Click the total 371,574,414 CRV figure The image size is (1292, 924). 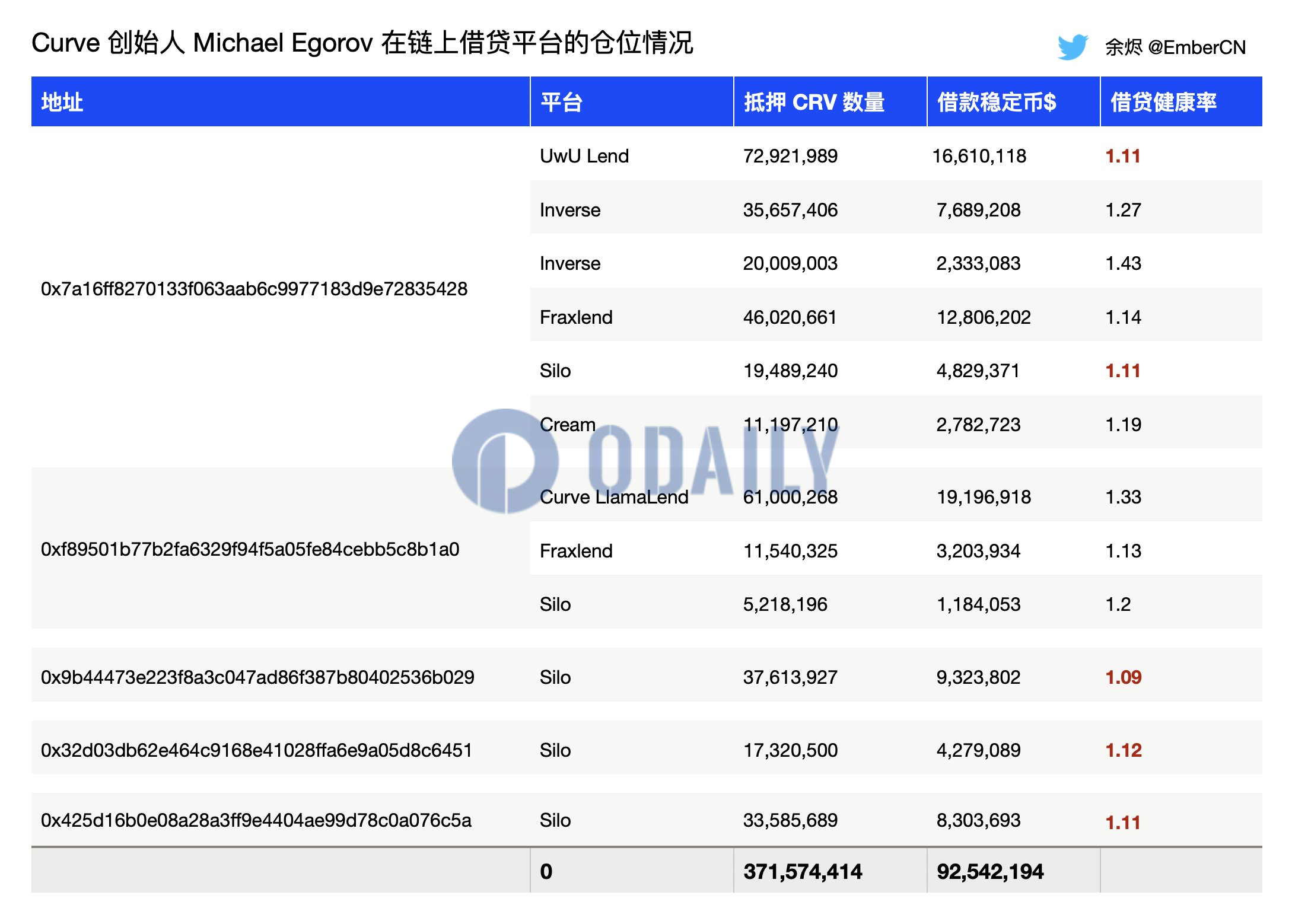[x=803, y=871]
